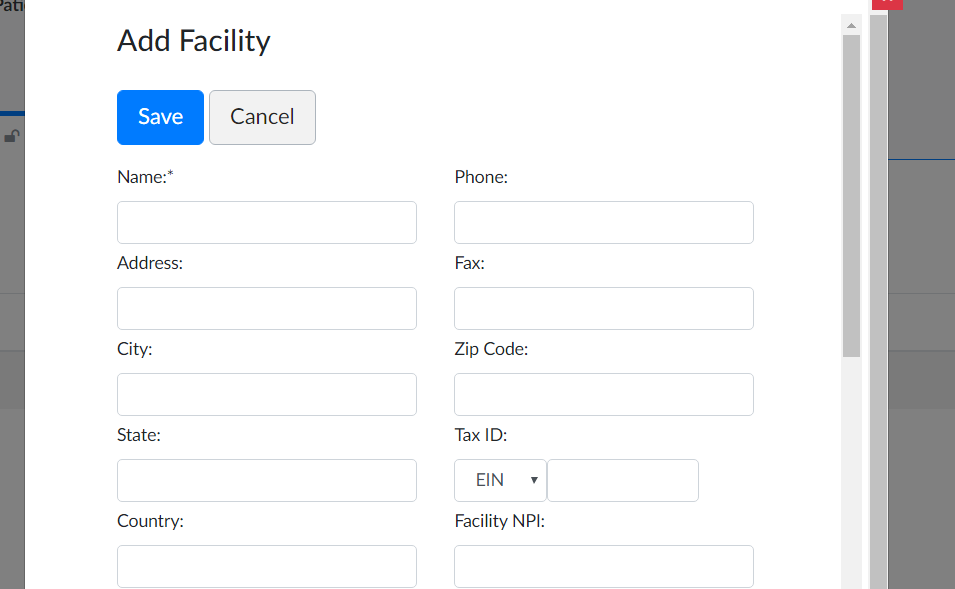955x589 pixels.
Task: Cancel adding the facility
Action: click(x=262, y=117)
